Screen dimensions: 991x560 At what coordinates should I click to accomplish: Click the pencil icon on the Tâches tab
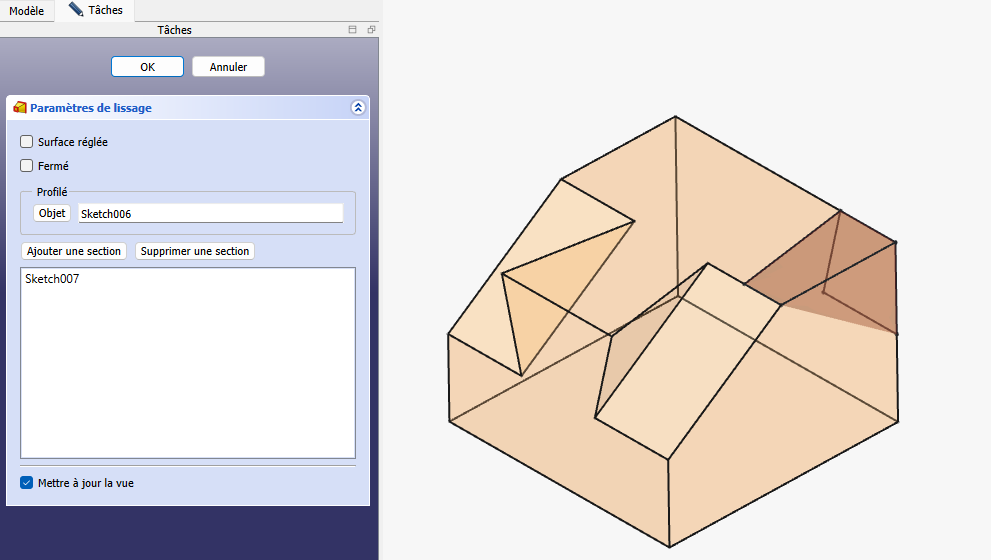[x=76, y=10]
